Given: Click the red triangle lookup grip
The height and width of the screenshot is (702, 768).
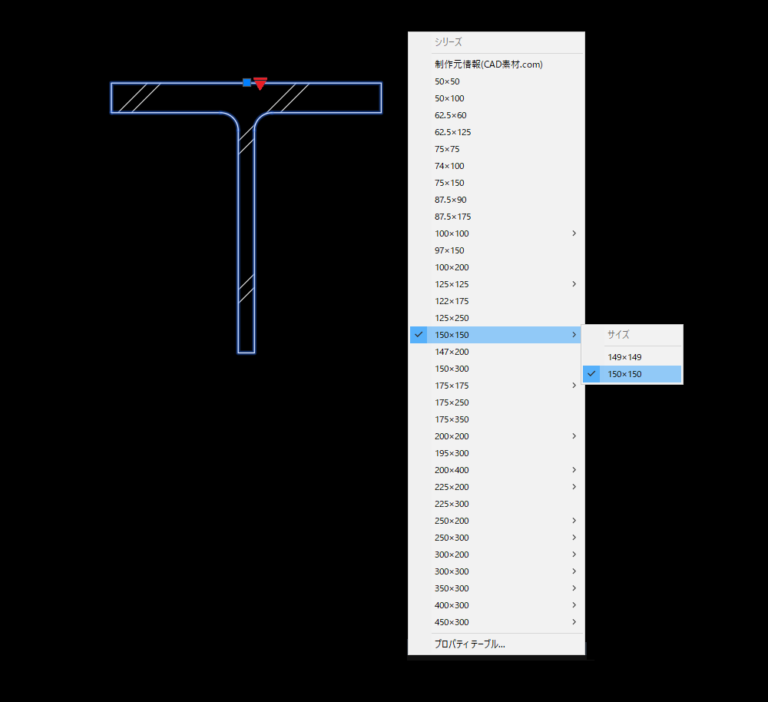Looking at the screenshot, I should [x=260, y=83].
